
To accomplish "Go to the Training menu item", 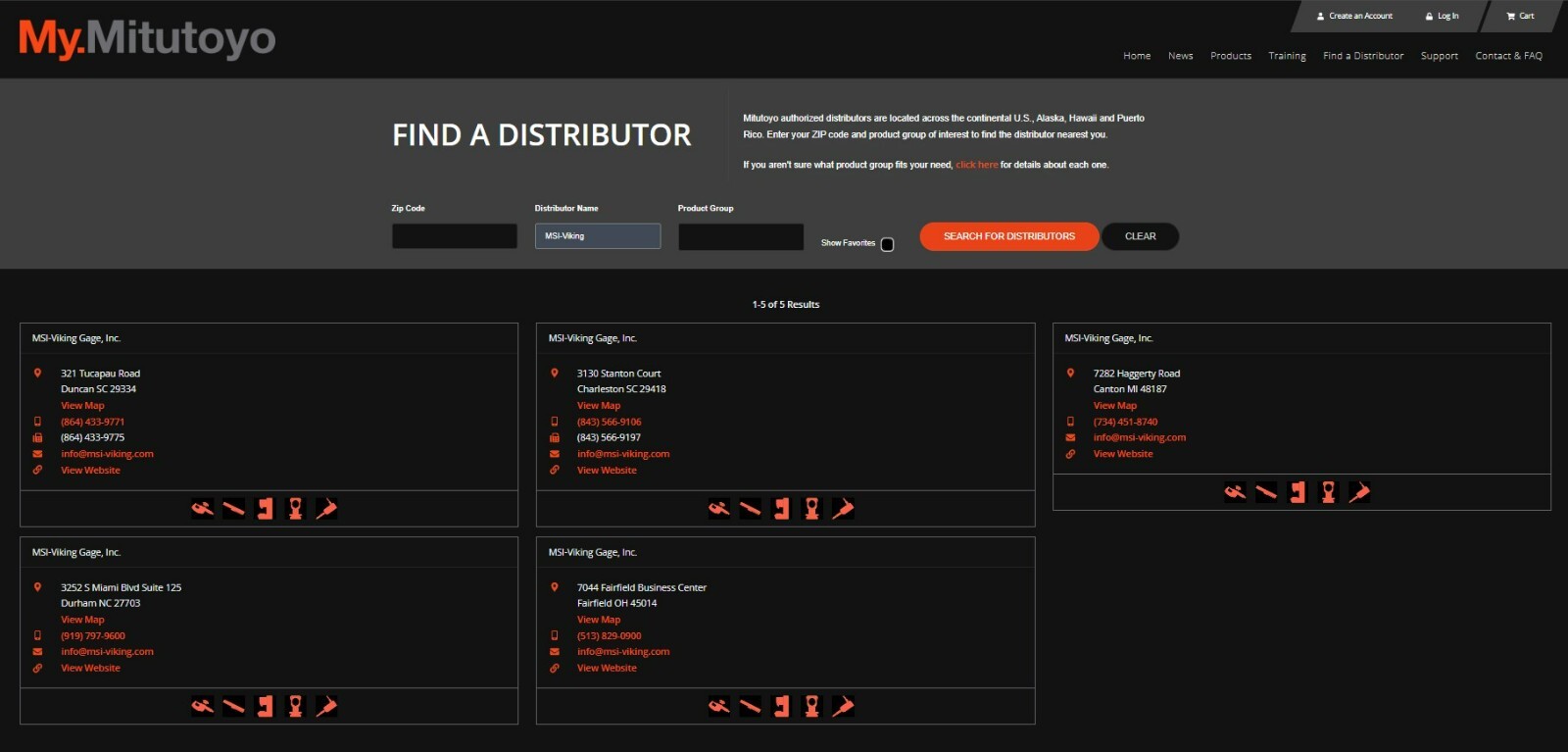I will click(x=1287, y=56).
